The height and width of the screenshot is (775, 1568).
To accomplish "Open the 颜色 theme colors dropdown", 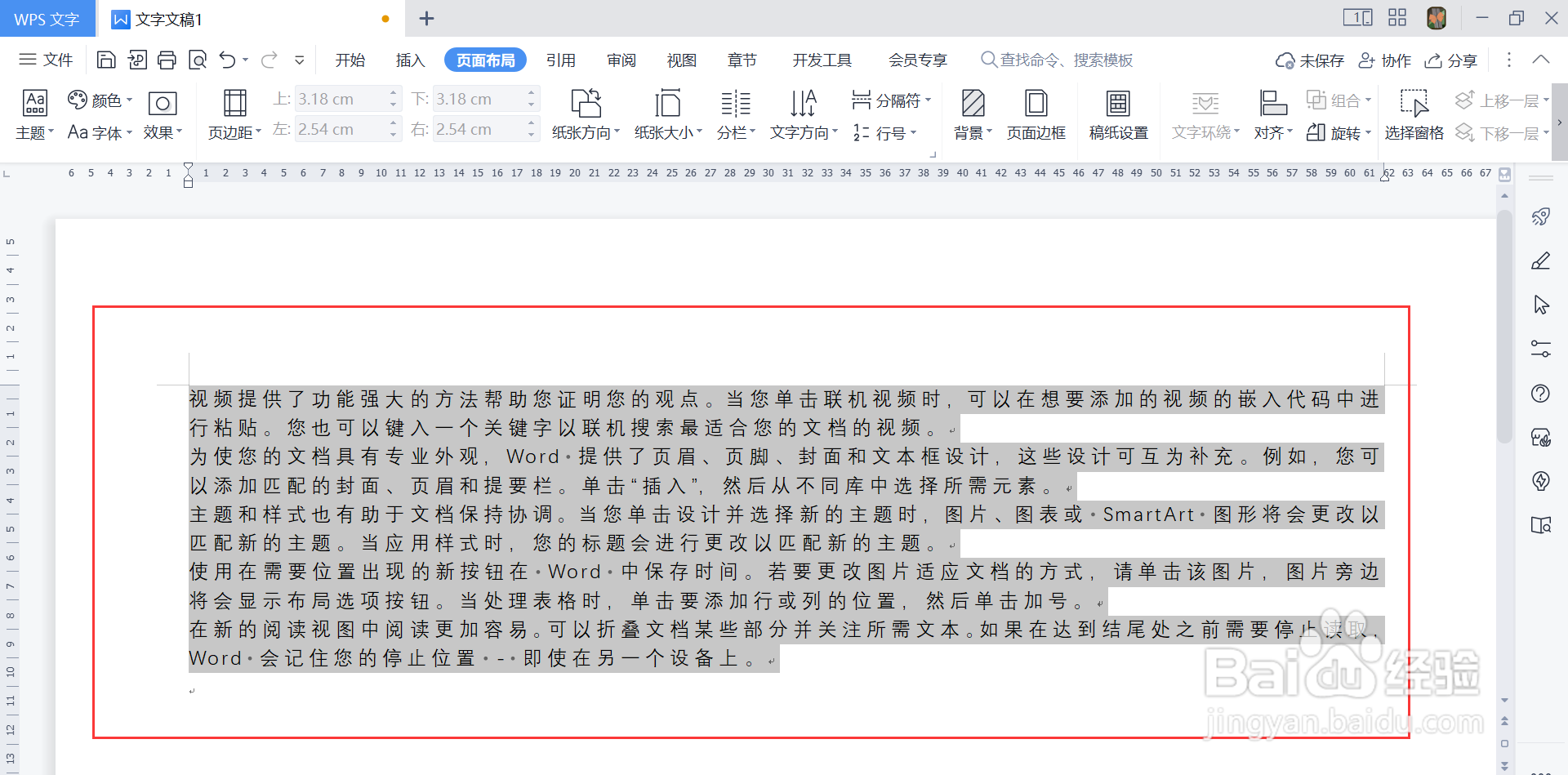I will click(100, 100).
